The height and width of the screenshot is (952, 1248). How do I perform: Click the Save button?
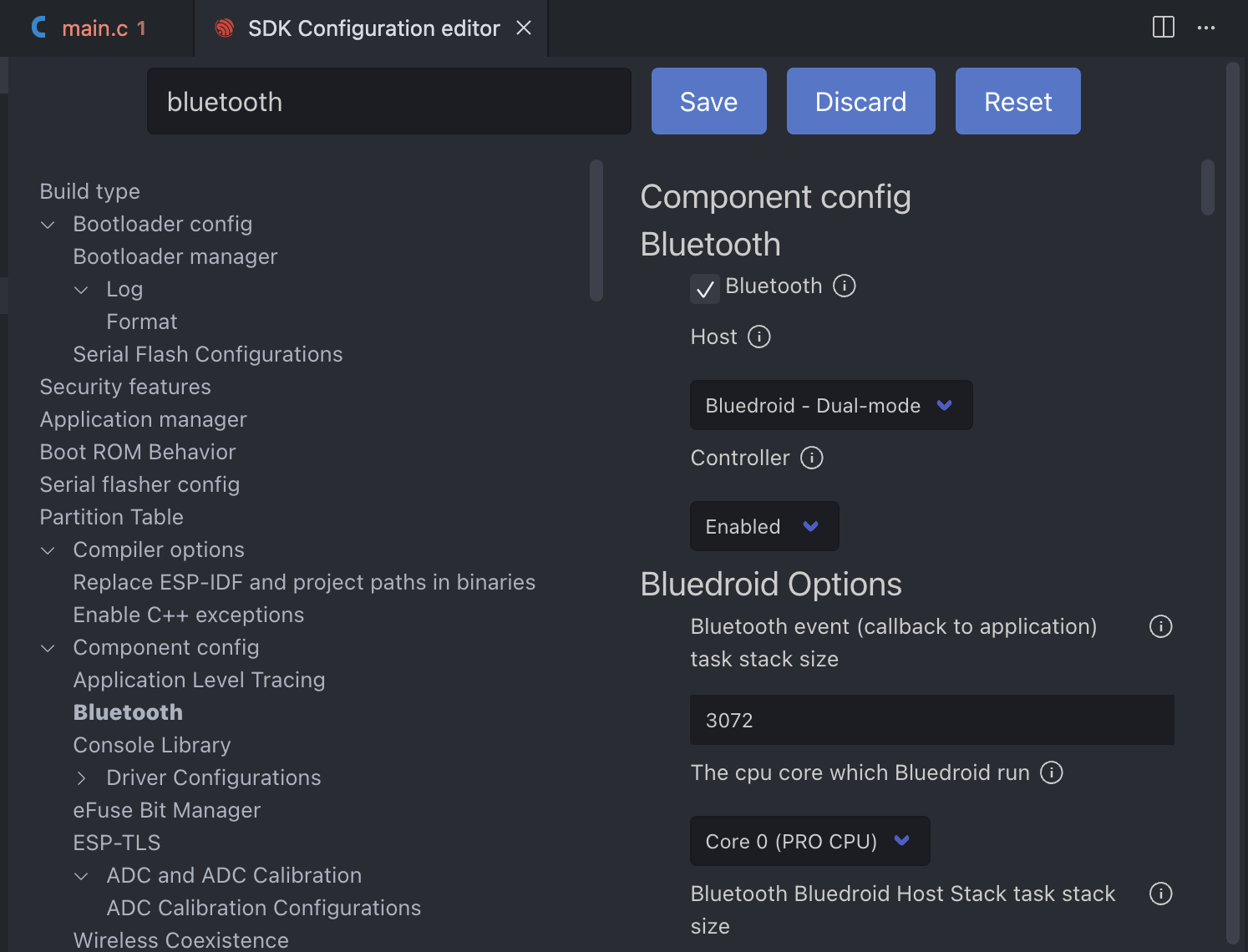click(x=708, y=102)
